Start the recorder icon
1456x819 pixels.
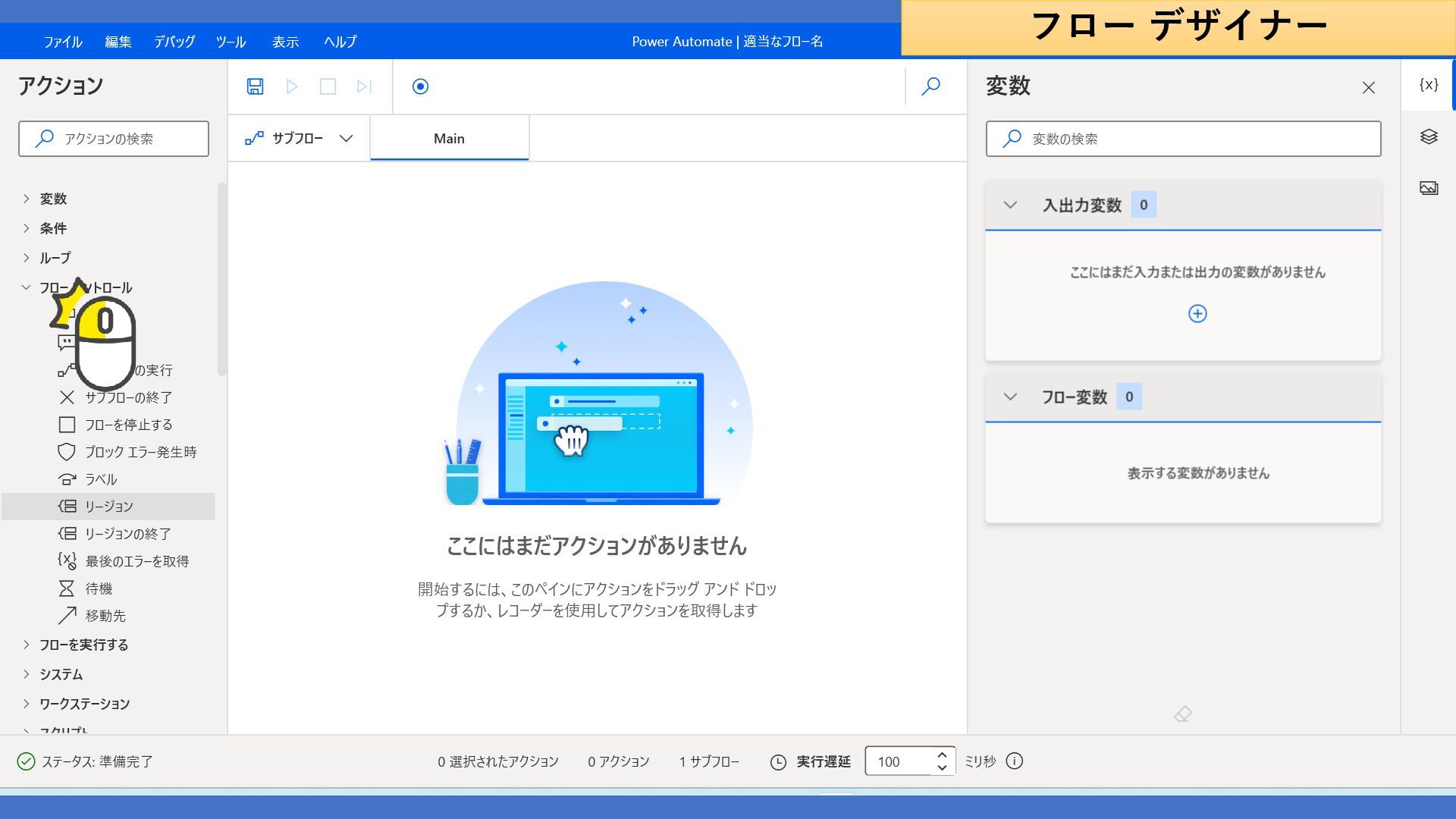(x=420, y=86)
